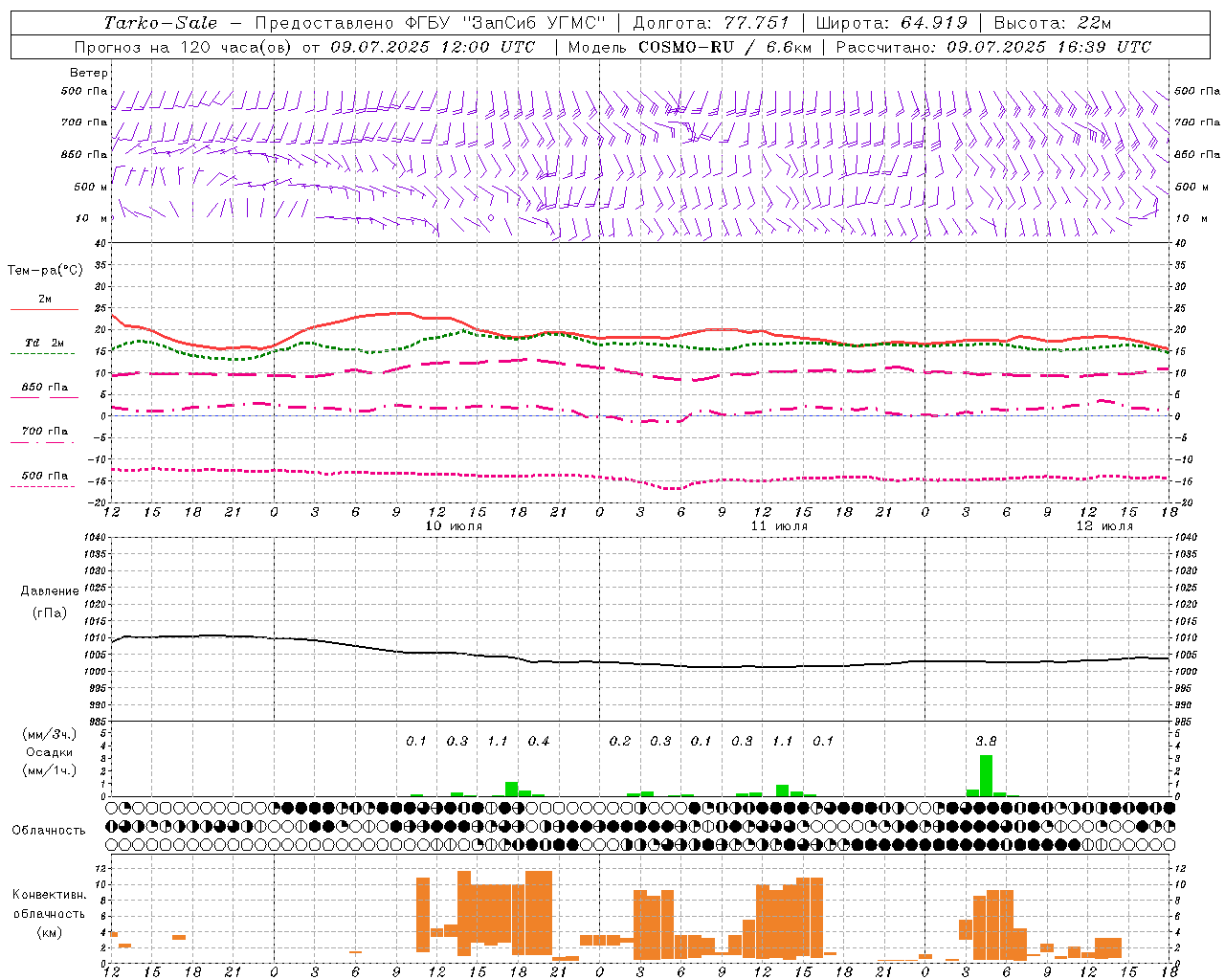Click the Ветер panel label
Viewport: 1225px width, 980px height.
pyautogui.click(x=89, y=73)
